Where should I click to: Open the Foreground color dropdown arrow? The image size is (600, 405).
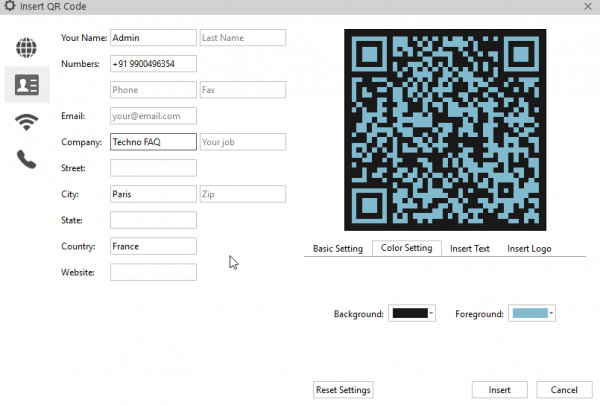coord(551,313)
